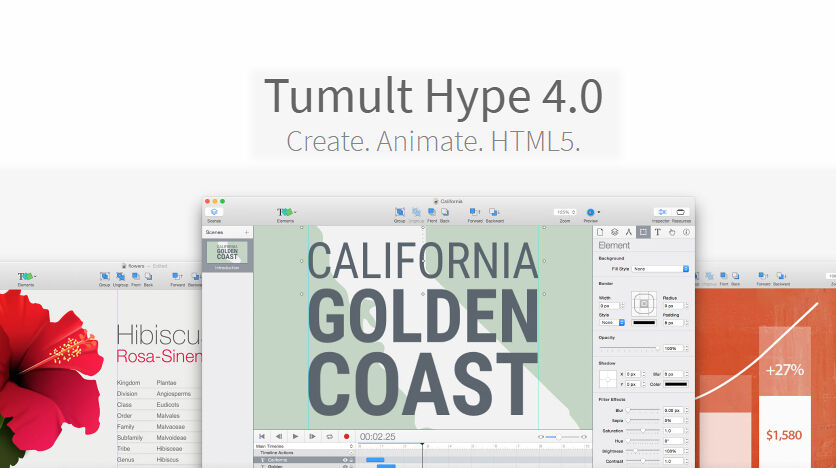Open the Zoom percentage dropdown

566,212
